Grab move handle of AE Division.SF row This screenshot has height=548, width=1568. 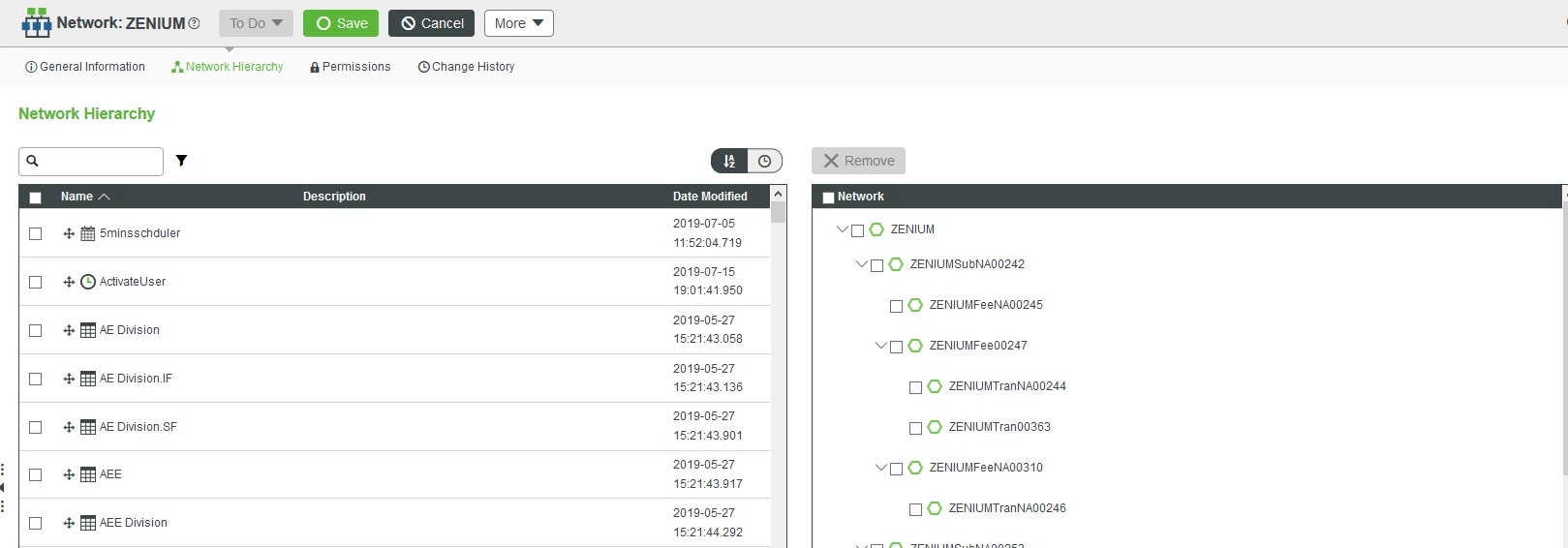coord(69,427)
